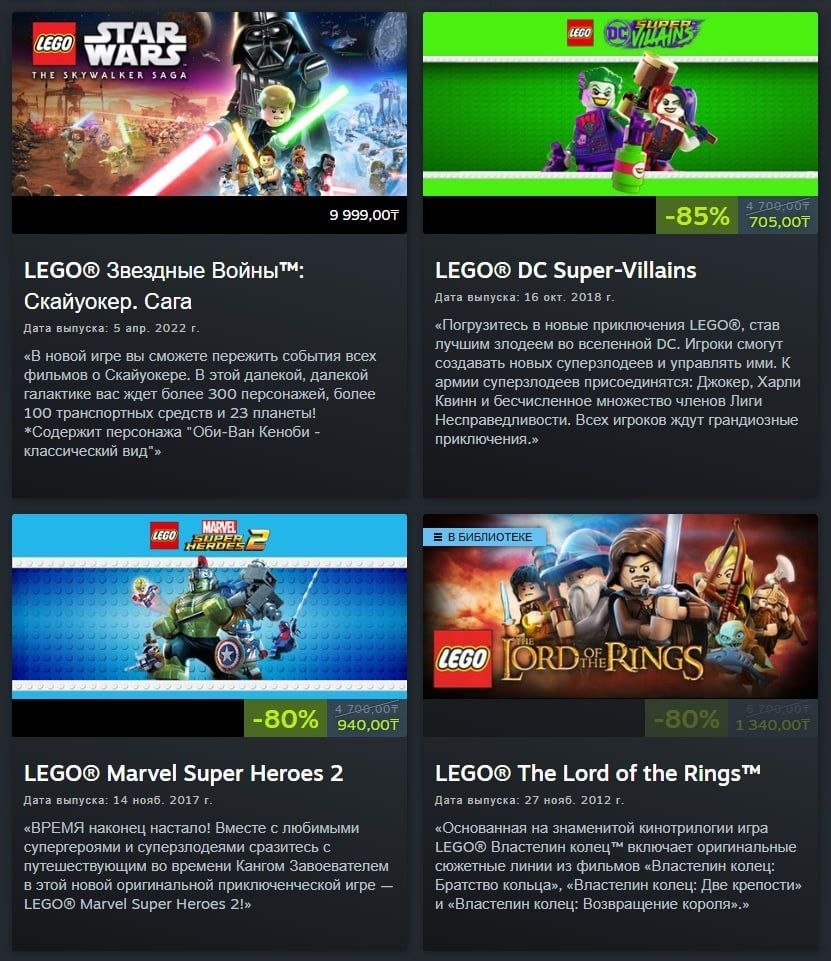Click the DC Super-Villains description text

point(618,382)
